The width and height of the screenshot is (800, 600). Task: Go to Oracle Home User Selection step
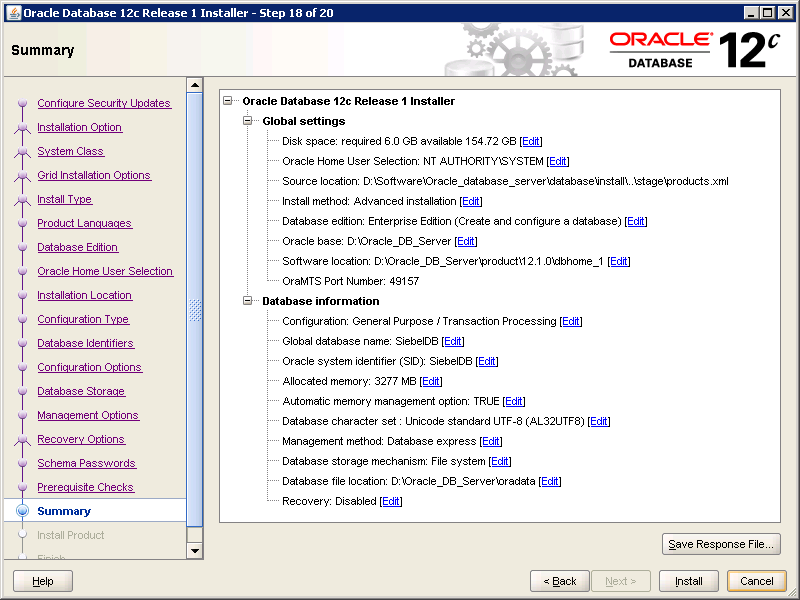[105, 271]
